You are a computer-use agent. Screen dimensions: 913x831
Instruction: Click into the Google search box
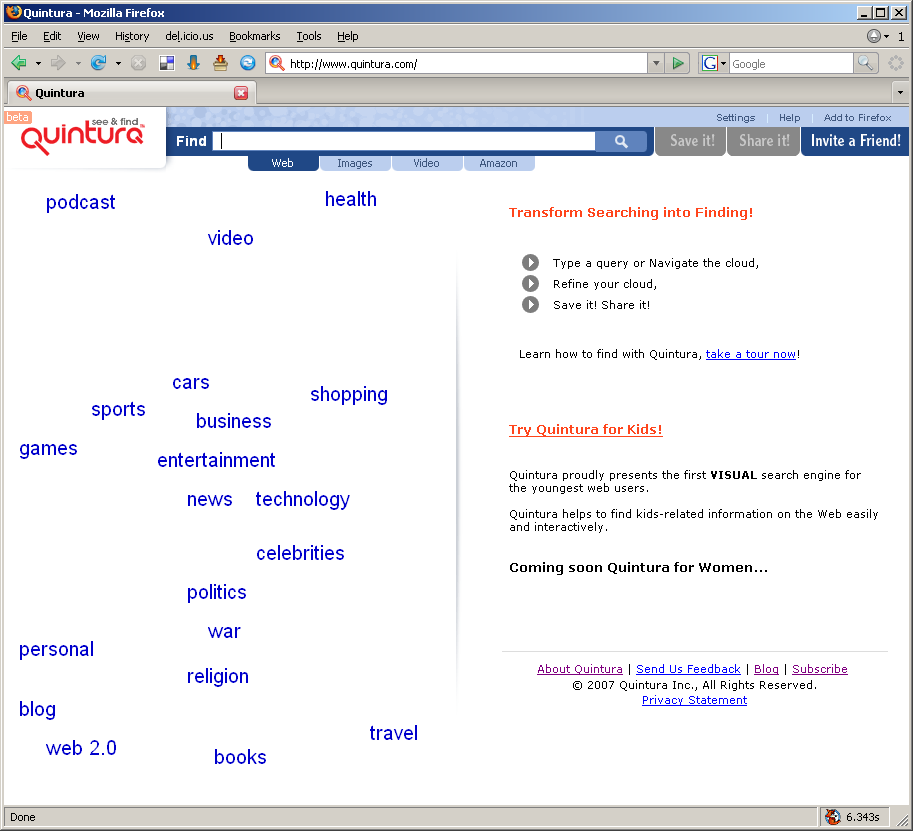pos(791,63)
